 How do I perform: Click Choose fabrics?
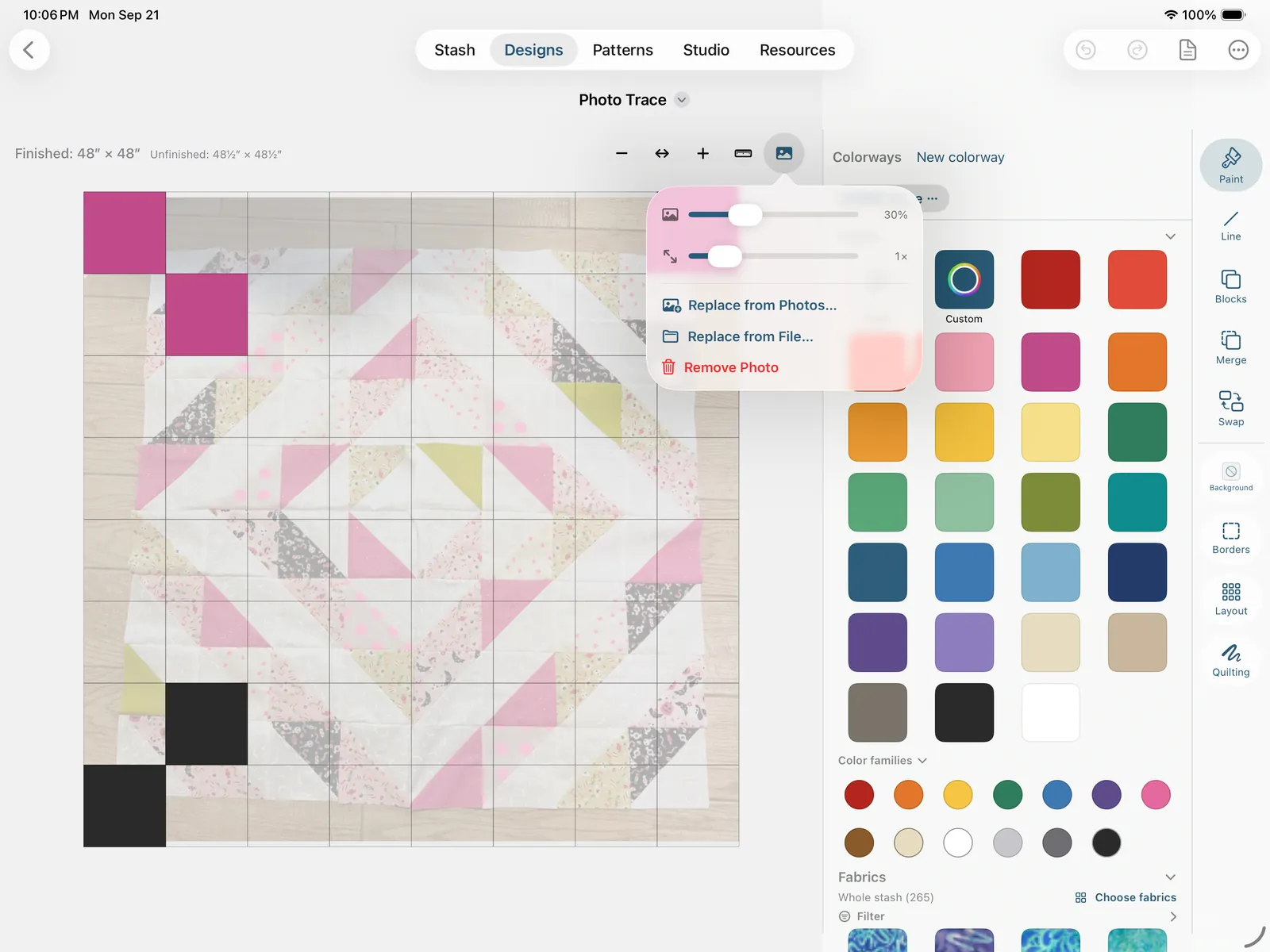(1126, 897)
